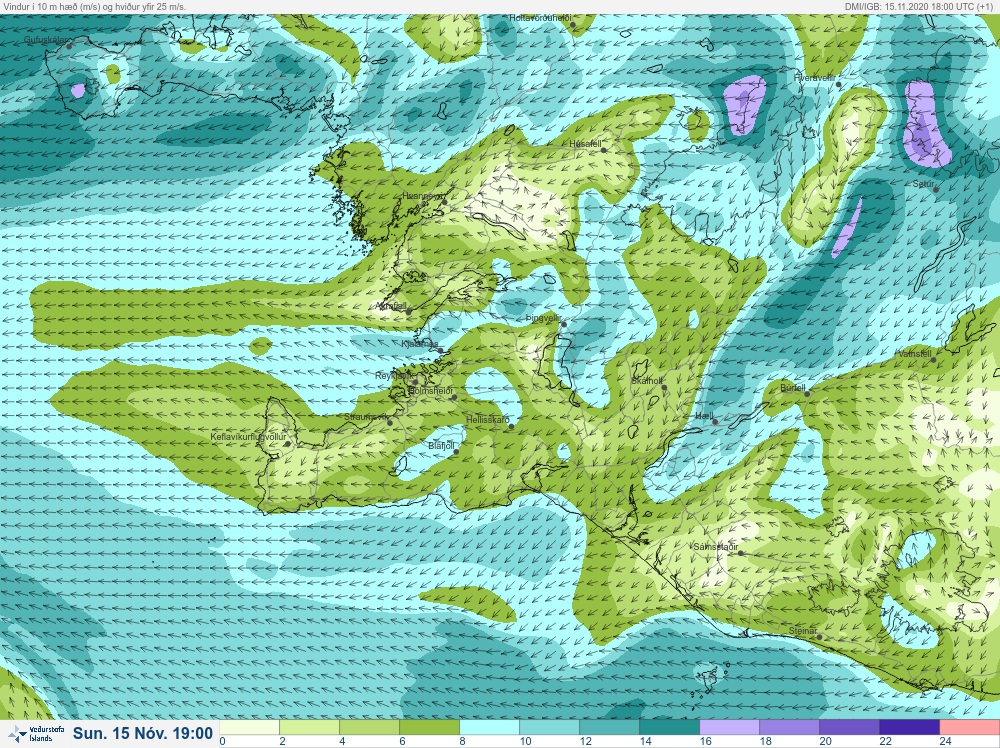Select the Hæll station label
This screenshot has height=748, width=1000.
(704, 416)
